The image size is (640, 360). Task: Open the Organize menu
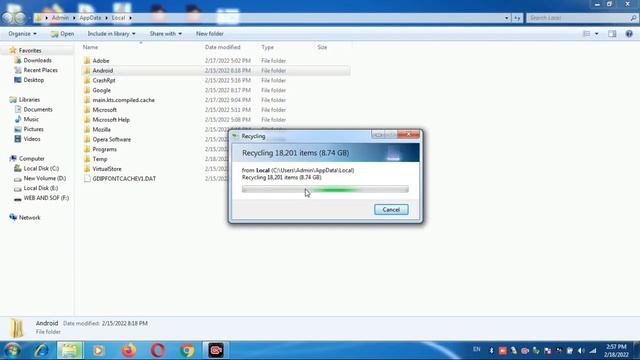point(22,34)
